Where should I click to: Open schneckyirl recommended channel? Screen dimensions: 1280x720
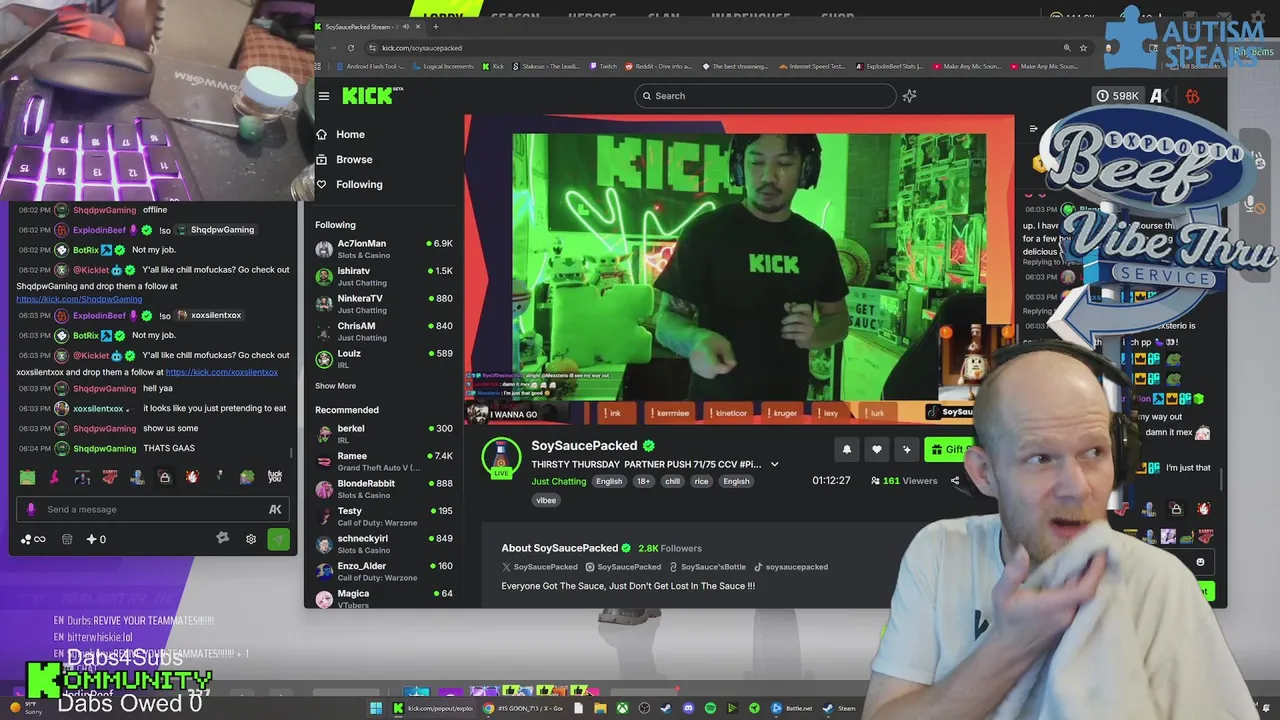384,544
